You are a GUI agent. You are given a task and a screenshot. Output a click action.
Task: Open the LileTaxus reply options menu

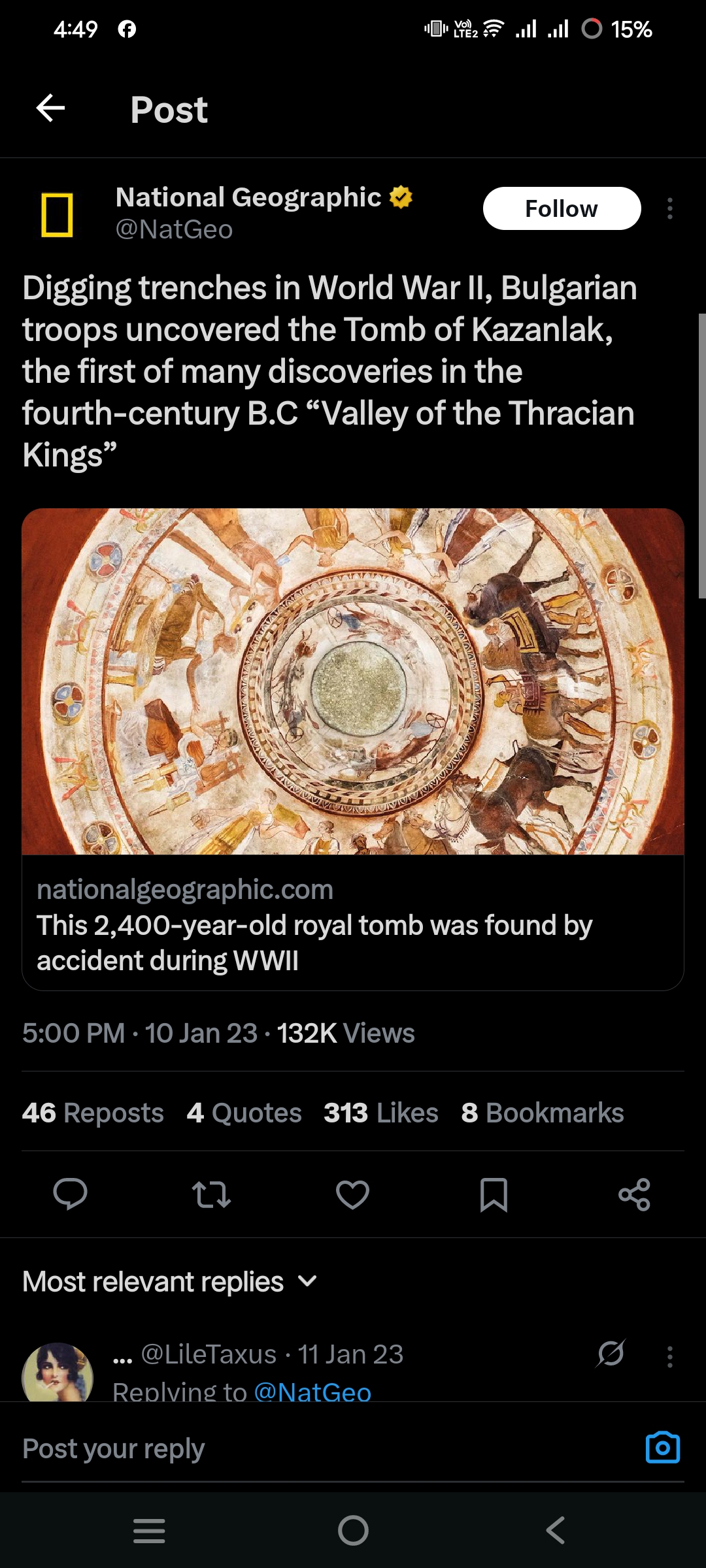tap(669, 1357)
